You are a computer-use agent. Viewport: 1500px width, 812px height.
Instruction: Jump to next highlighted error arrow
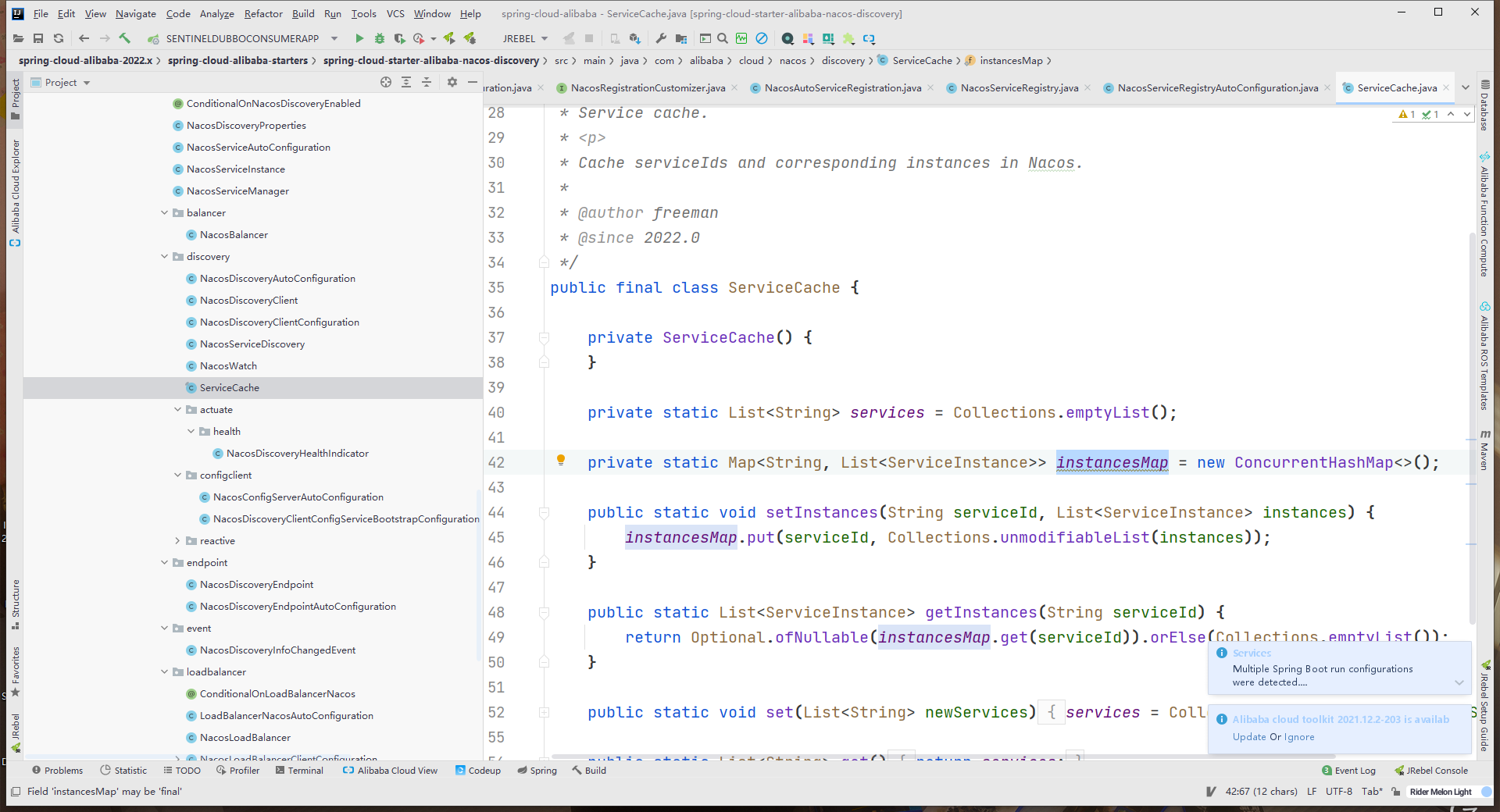1467,114
